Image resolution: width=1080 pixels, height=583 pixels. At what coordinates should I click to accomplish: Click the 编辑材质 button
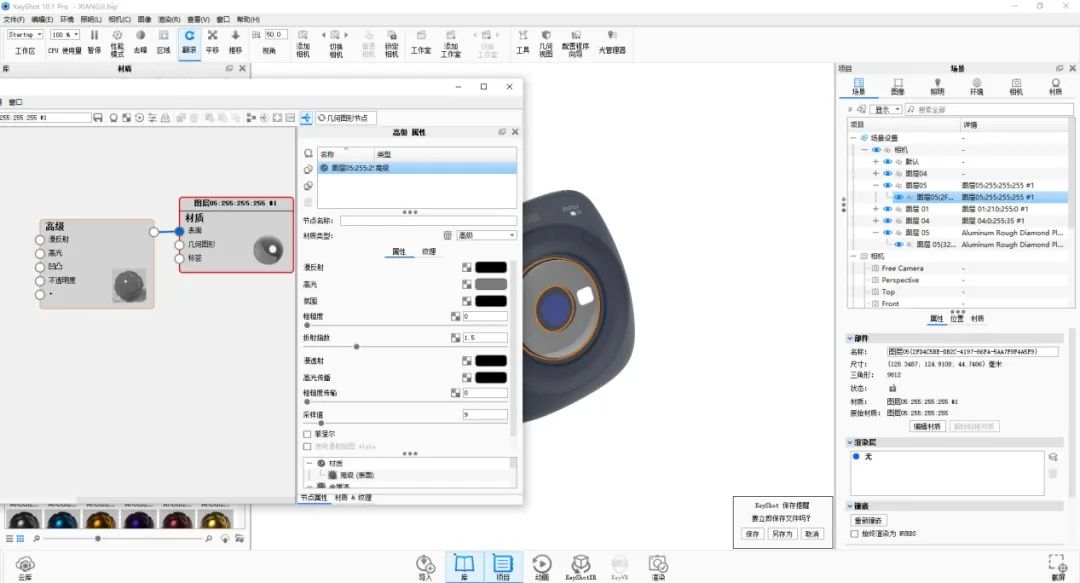point(927,427)
